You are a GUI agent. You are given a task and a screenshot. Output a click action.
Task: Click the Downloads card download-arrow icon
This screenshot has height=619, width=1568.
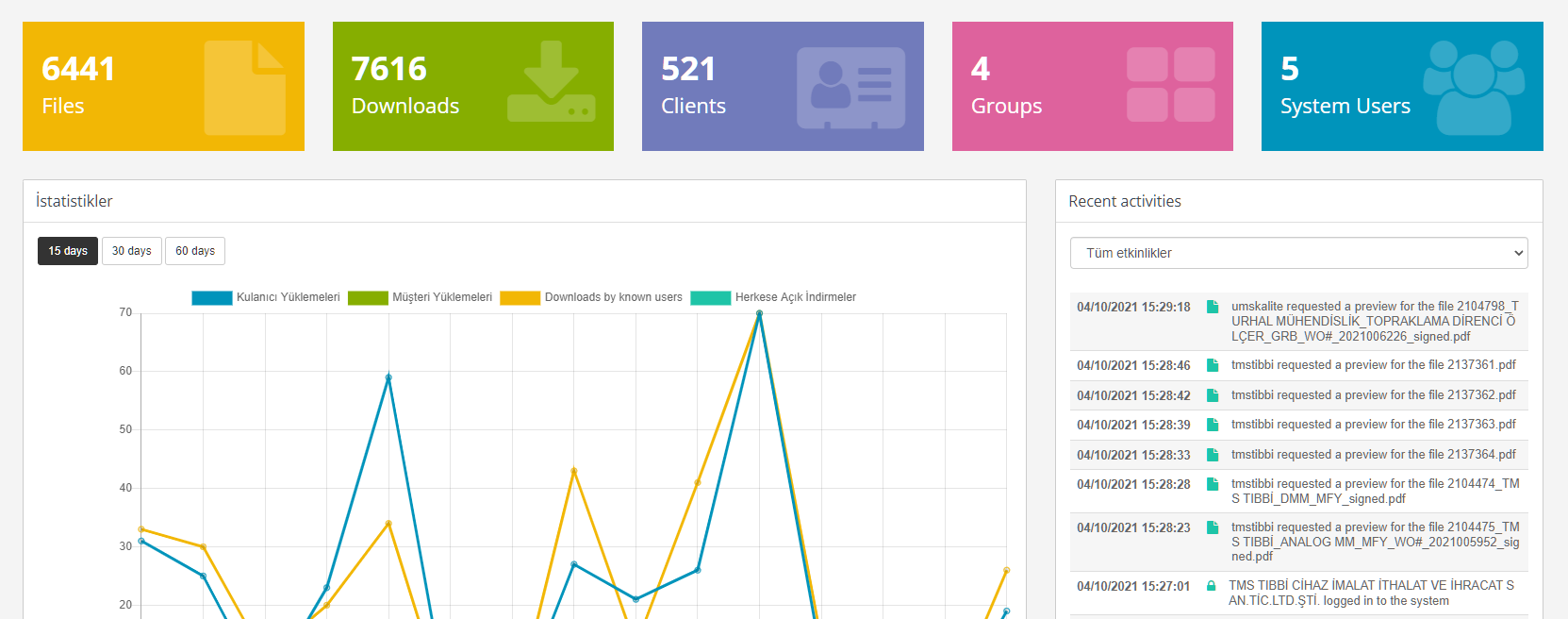click(x=552, y=81)
